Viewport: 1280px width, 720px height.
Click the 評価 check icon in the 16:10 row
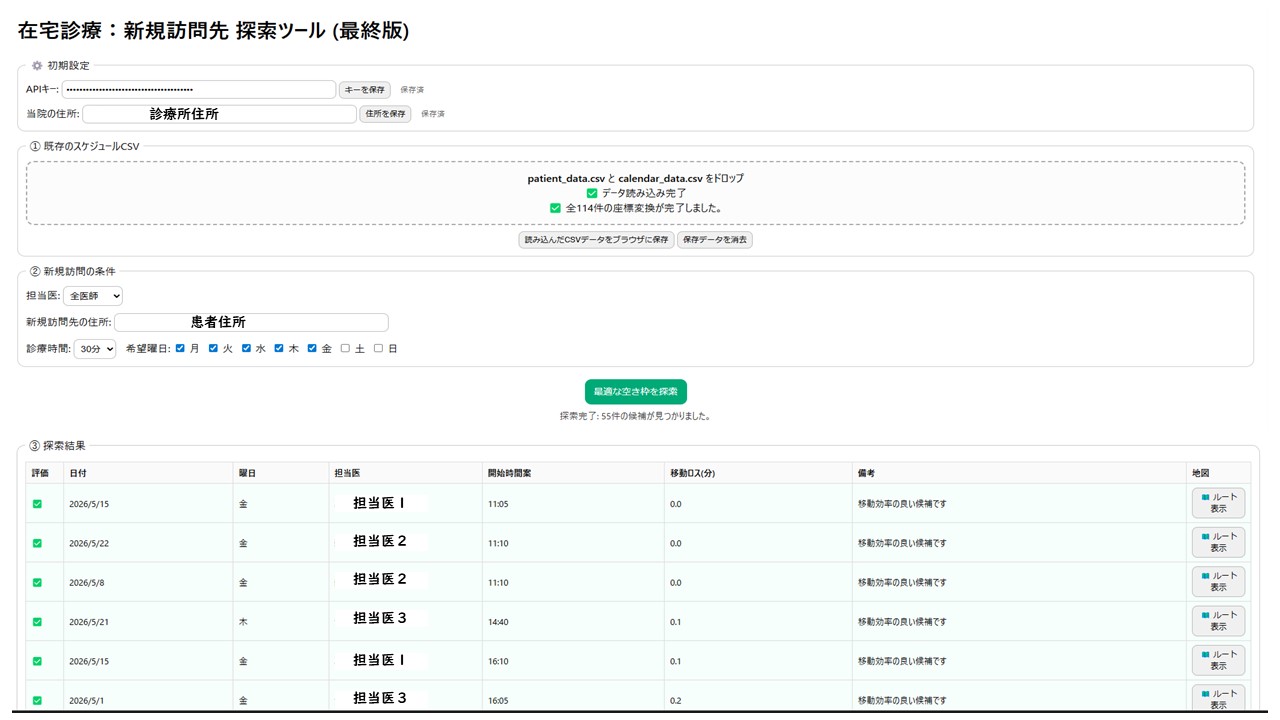coord(38,661)
